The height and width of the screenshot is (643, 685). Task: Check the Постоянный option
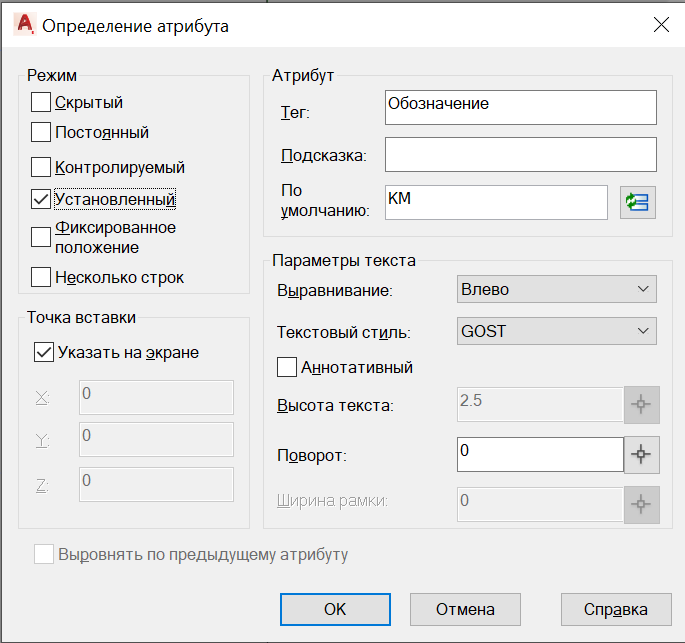(41, 132)
